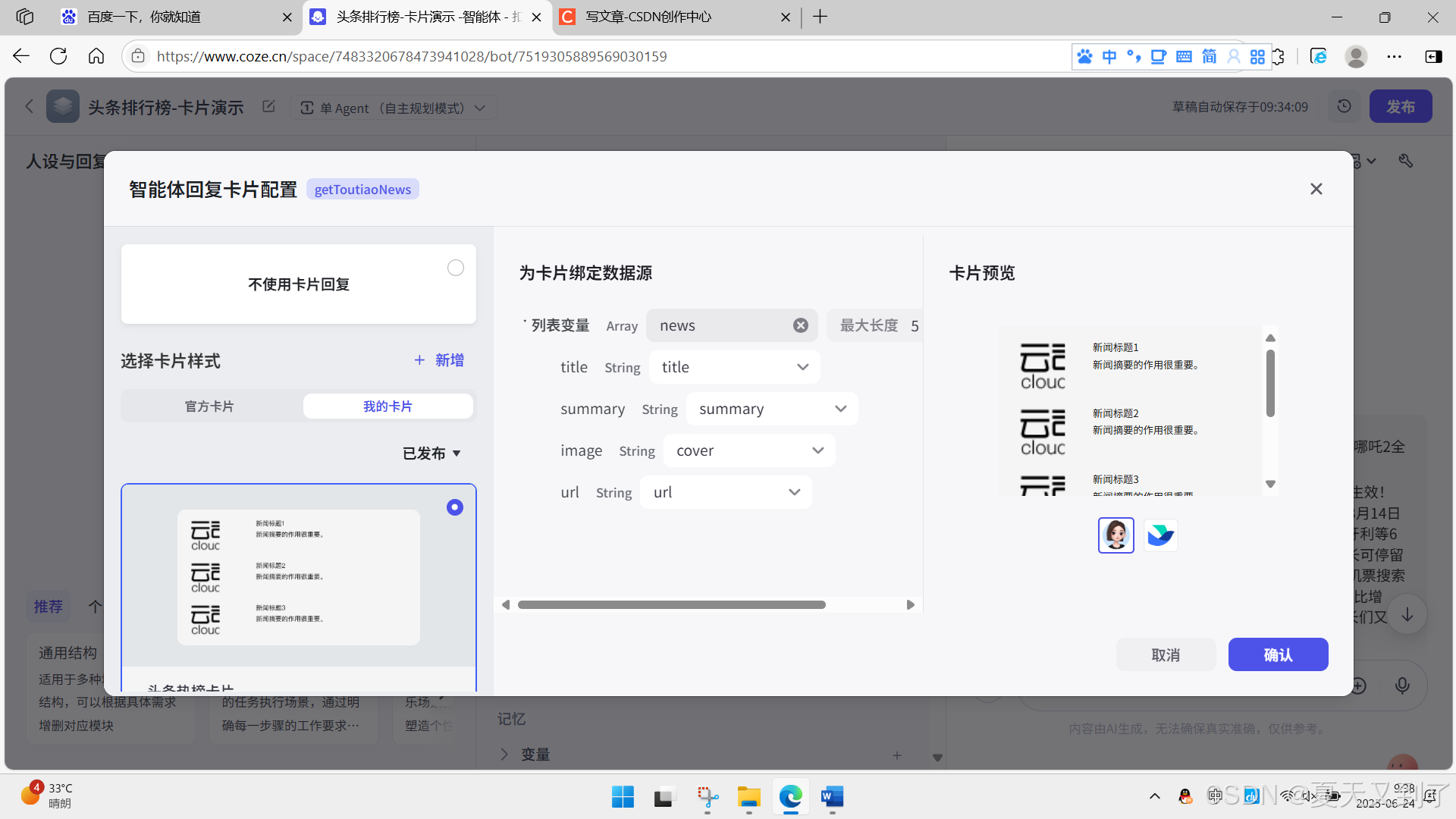Click the microphone voice input icon

1402,686
